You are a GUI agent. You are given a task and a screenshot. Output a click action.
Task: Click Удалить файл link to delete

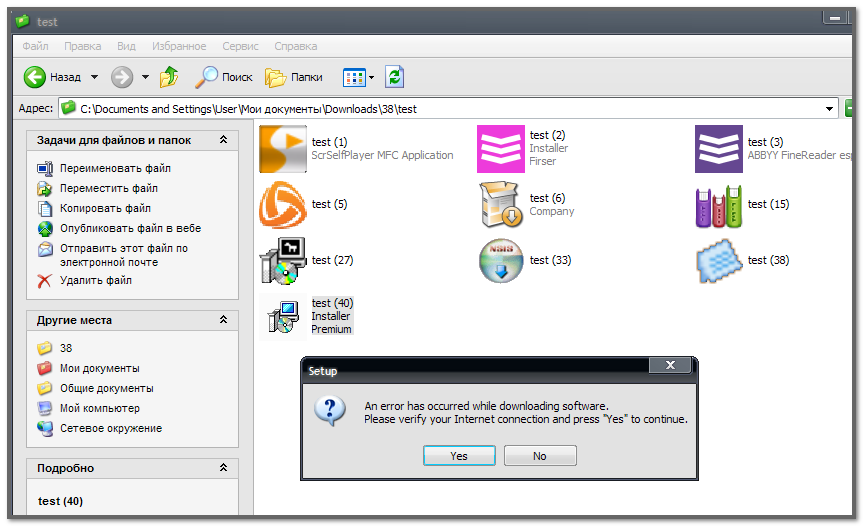95,281
